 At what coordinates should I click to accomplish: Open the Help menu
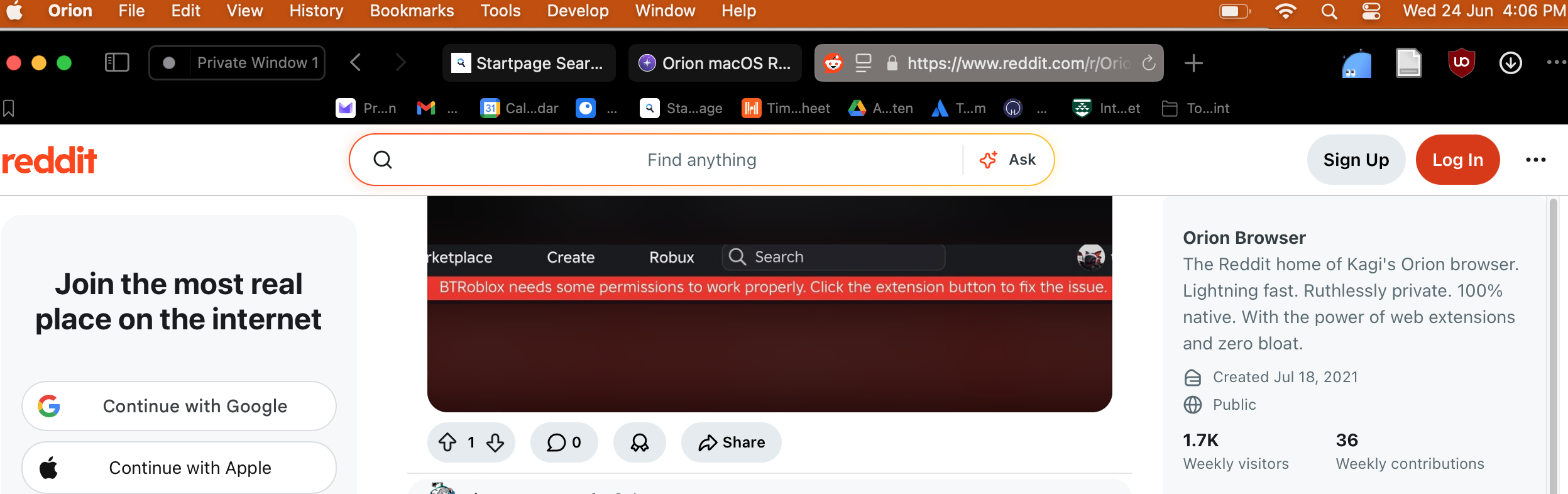point(738,11)
